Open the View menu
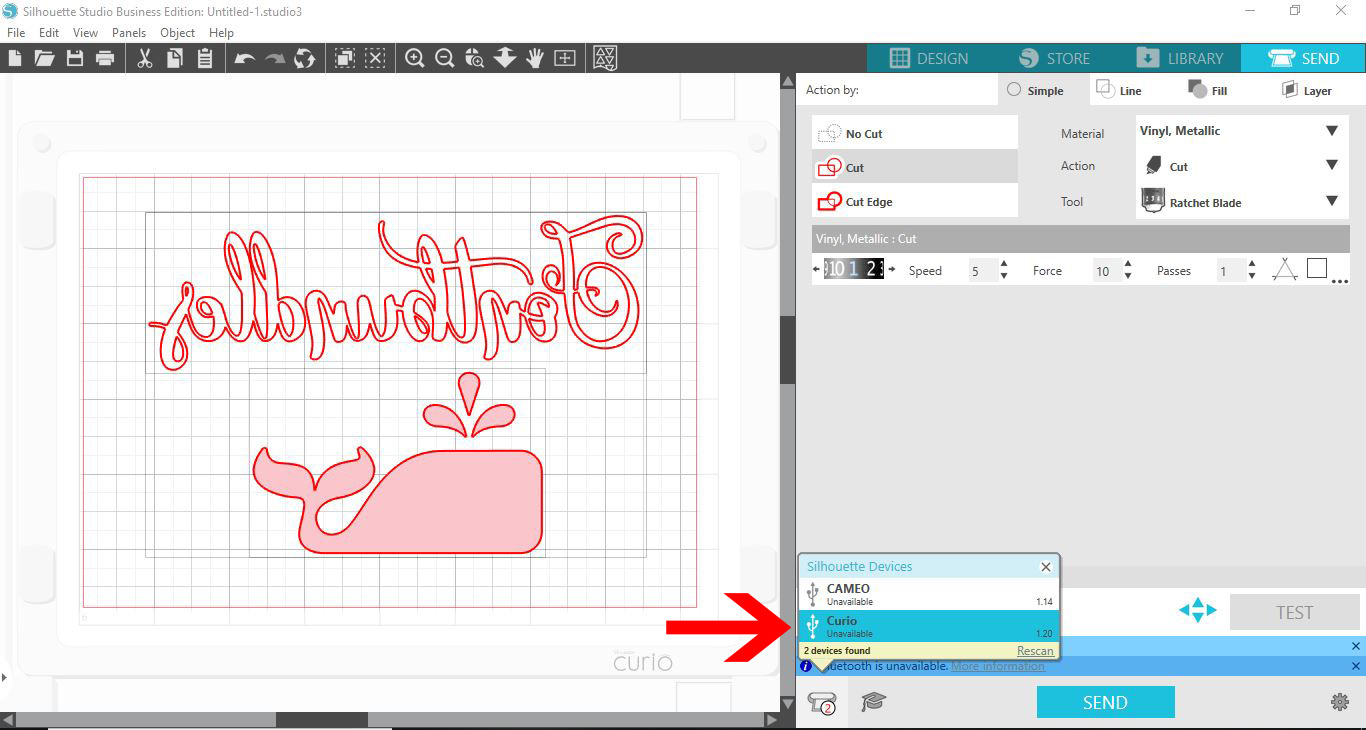 (x=86, y=33)
